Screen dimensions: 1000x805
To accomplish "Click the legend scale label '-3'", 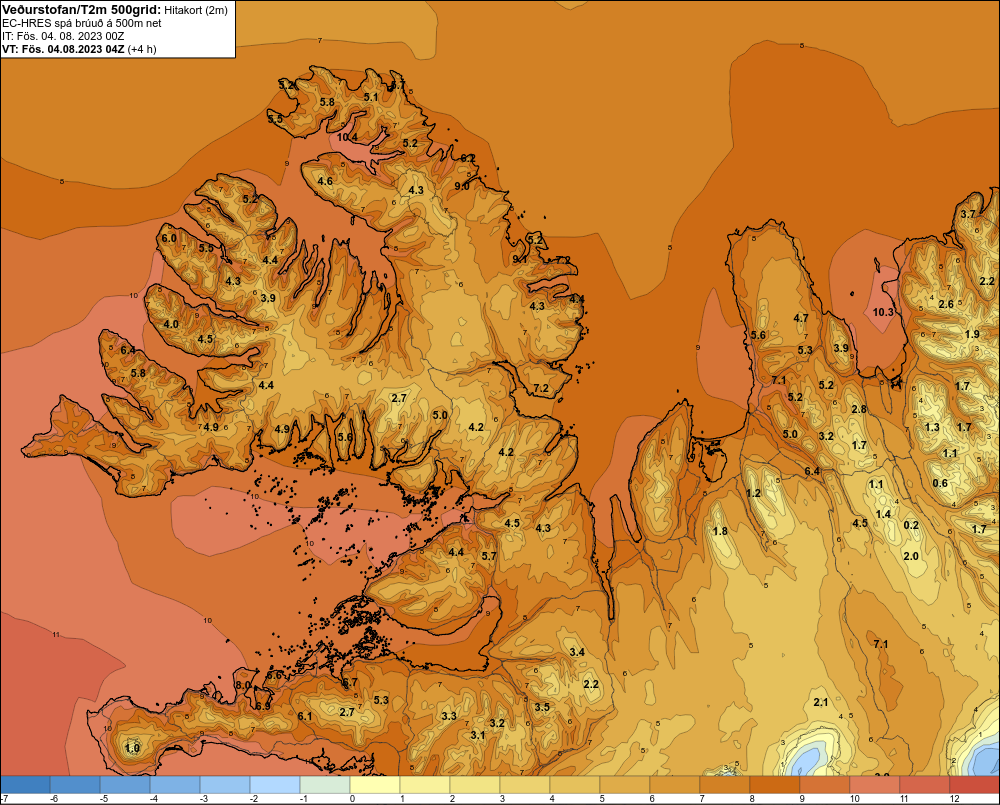I will (x=203, y=799).
